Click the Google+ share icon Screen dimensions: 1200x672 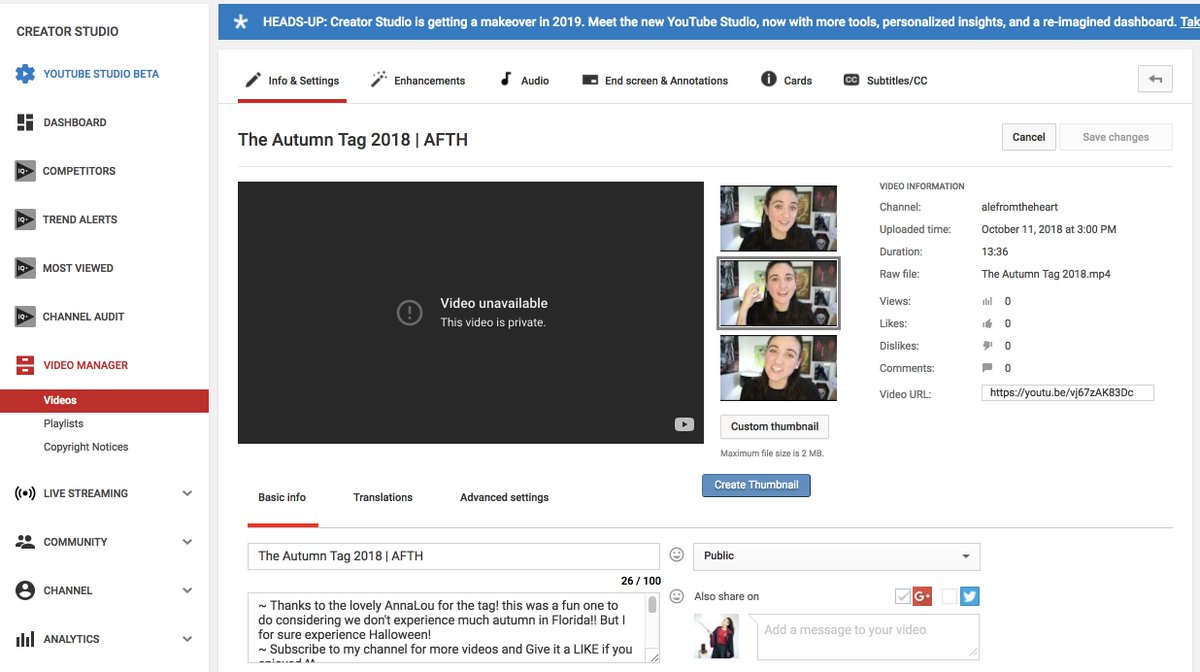pos(922,597)
